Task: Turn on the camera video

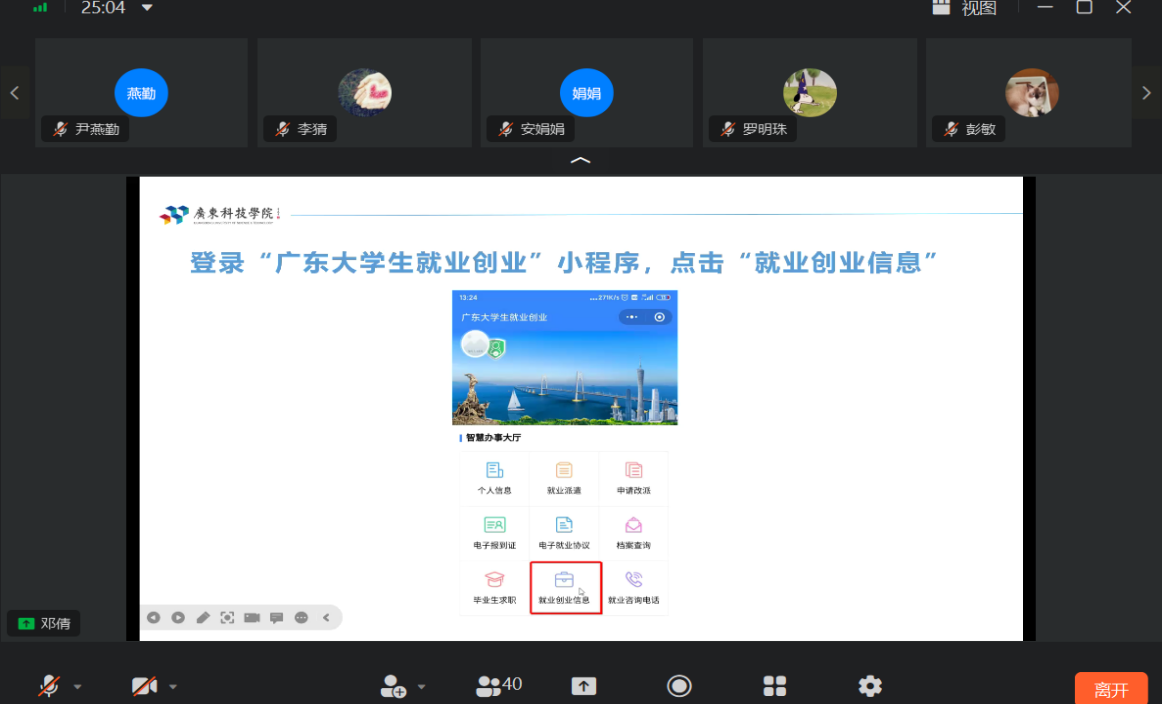Action: coord(145,686)
